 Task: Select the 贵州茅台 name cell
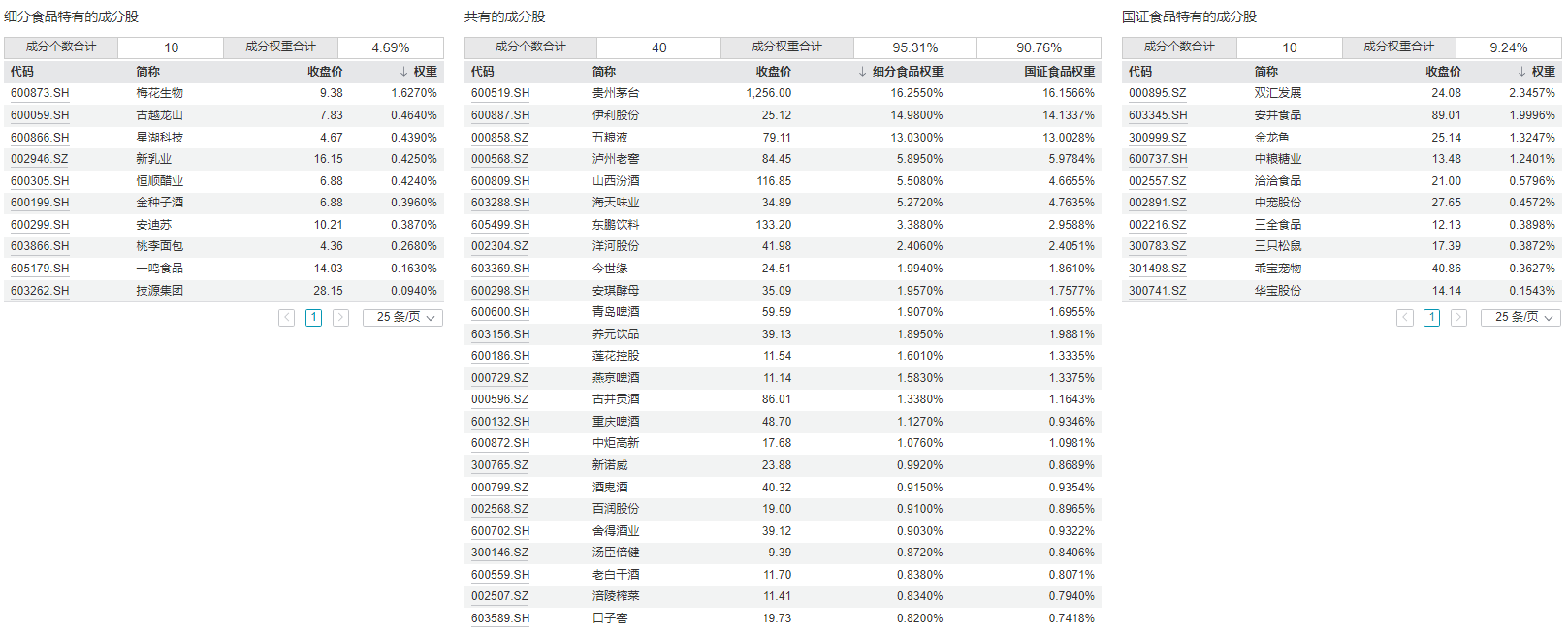coord(616,93)
